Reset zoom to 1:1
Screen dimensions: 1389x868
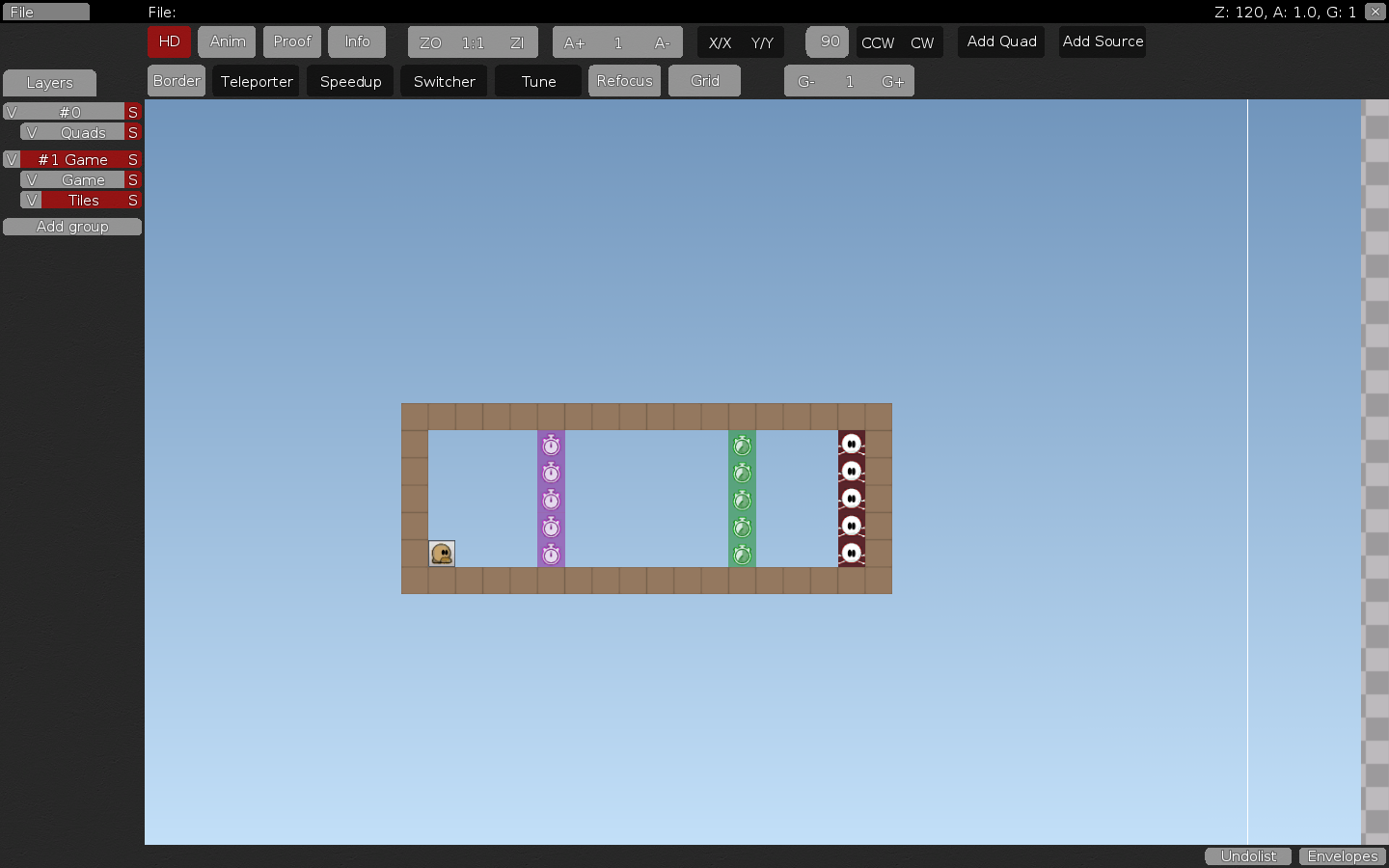click(x=473, y=42)
